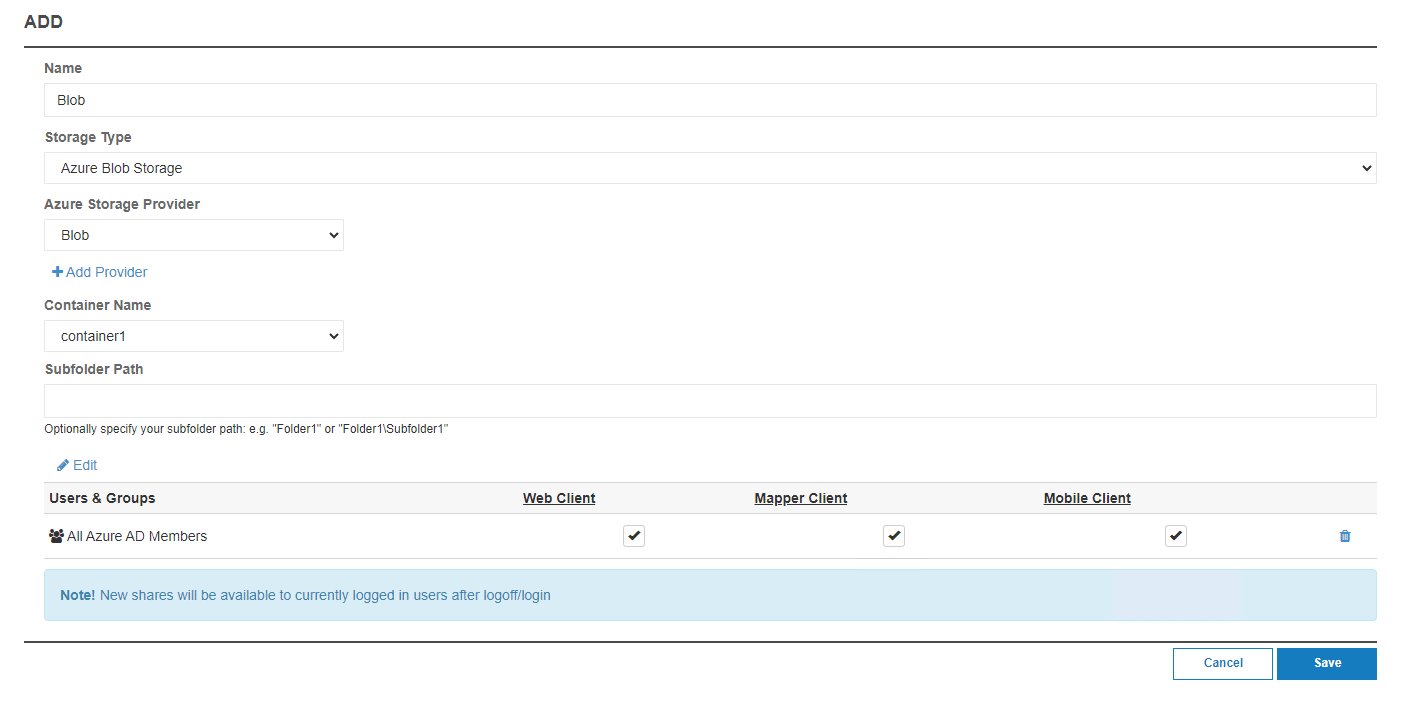Focus the Name text field
This screenshot has height=724, width=1402.
710,100
